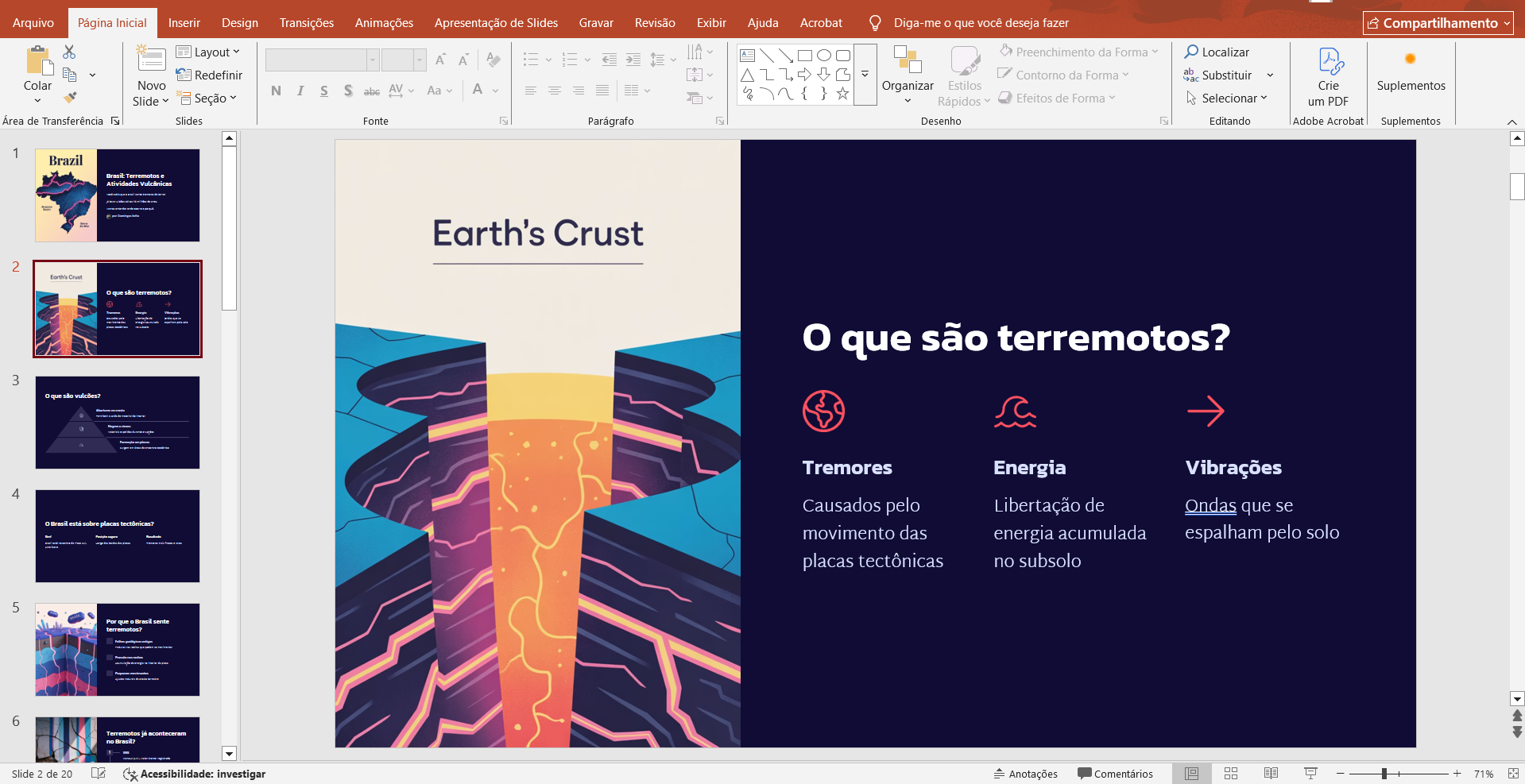
Task: Select slide 3 thumbnail about vulcões
Action: coord(118,423)
